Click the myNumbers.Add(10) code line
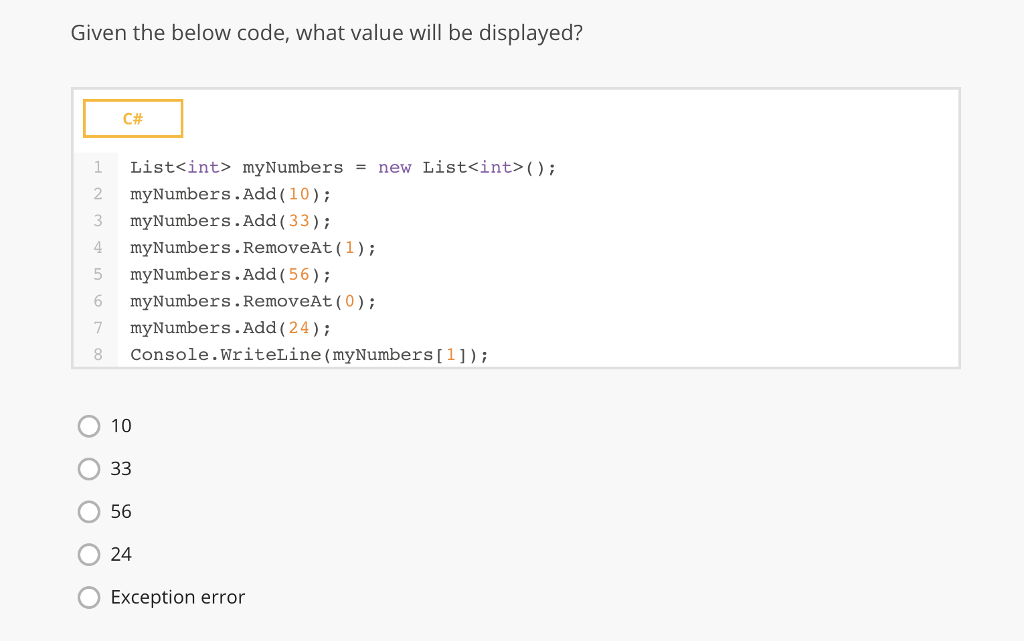 tap(230, 194)
